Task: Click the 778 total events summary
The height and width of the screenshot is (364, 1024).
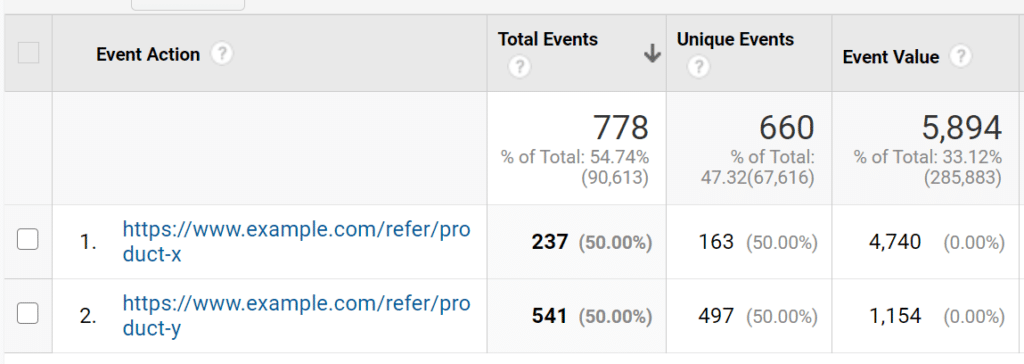Action: pos(620,127)
